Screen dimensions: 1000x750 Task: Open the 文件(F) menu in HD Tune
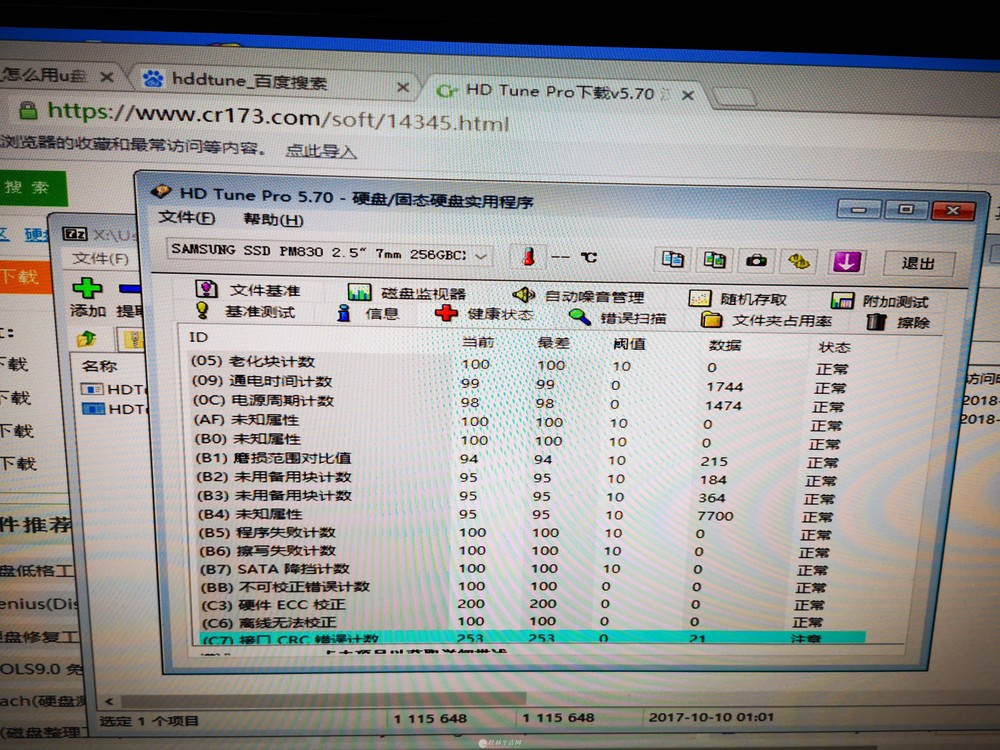point(187,218)
